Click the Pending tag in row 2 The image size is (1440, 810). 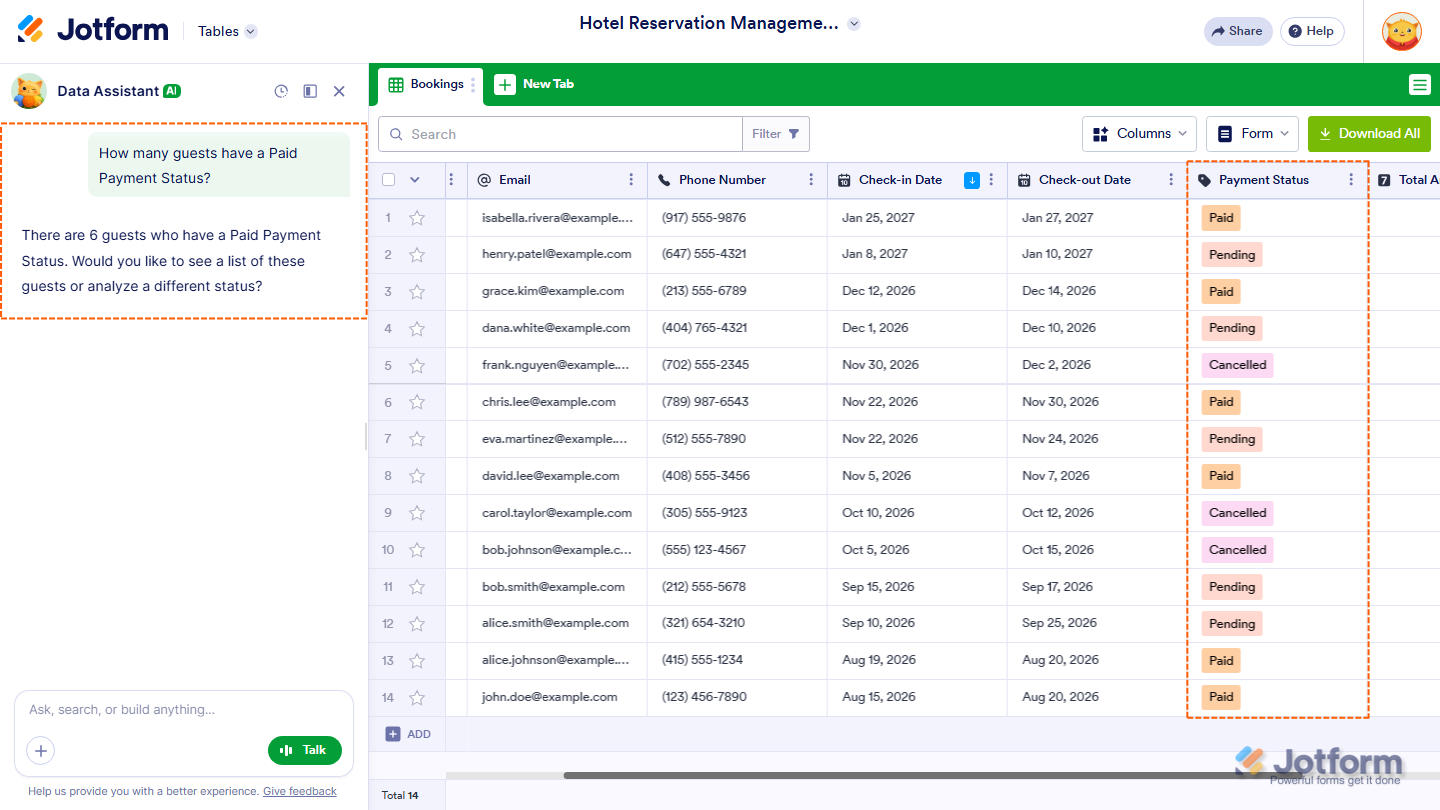pyautogui.click(x=1232, y=255)
